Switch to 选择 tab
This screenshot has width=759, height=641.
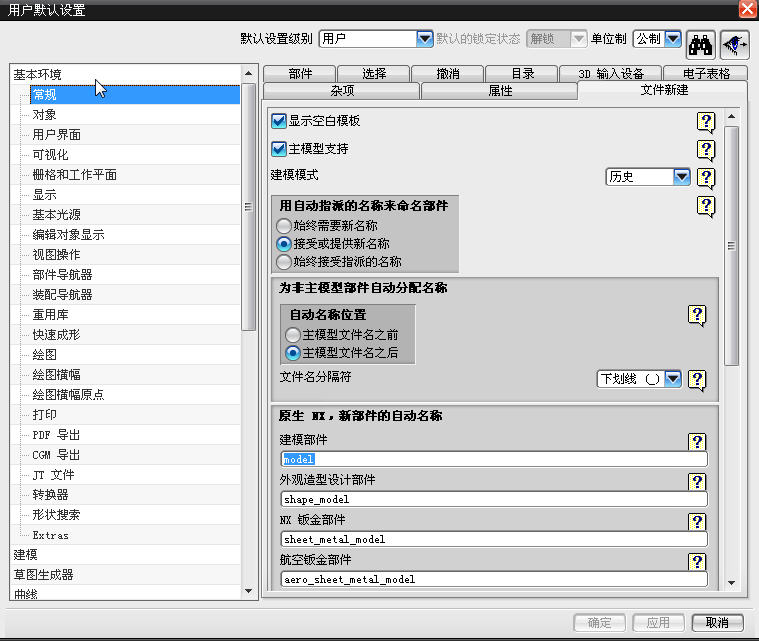coord(374,74)
